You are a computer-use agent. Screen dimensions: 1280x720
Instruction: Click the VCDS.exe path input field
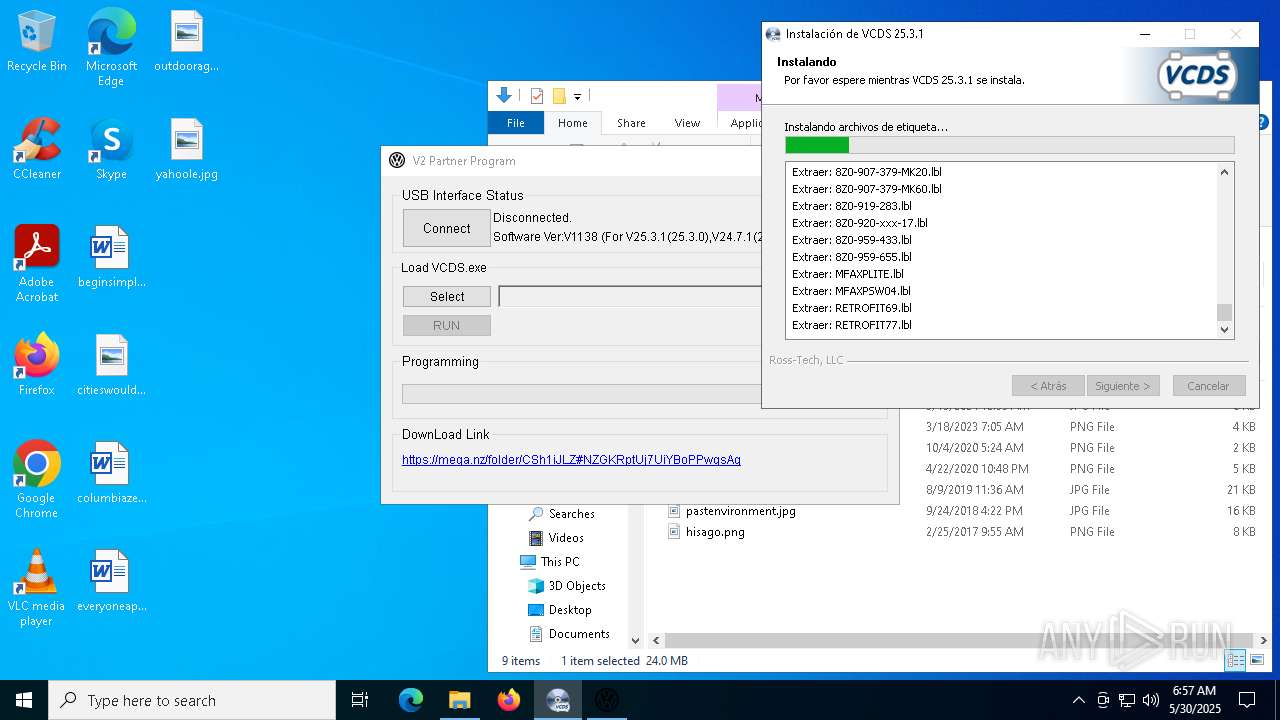(630, 296)
